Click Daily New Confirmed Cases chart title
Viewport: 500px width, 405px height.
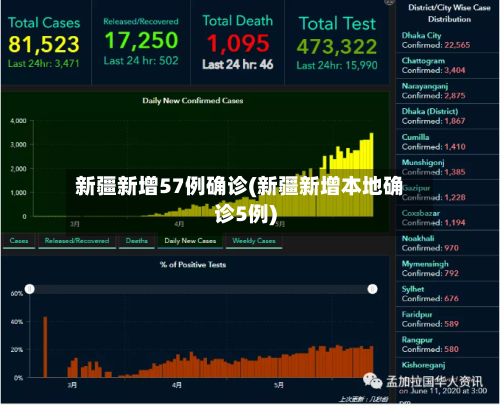tap(193, 101)
